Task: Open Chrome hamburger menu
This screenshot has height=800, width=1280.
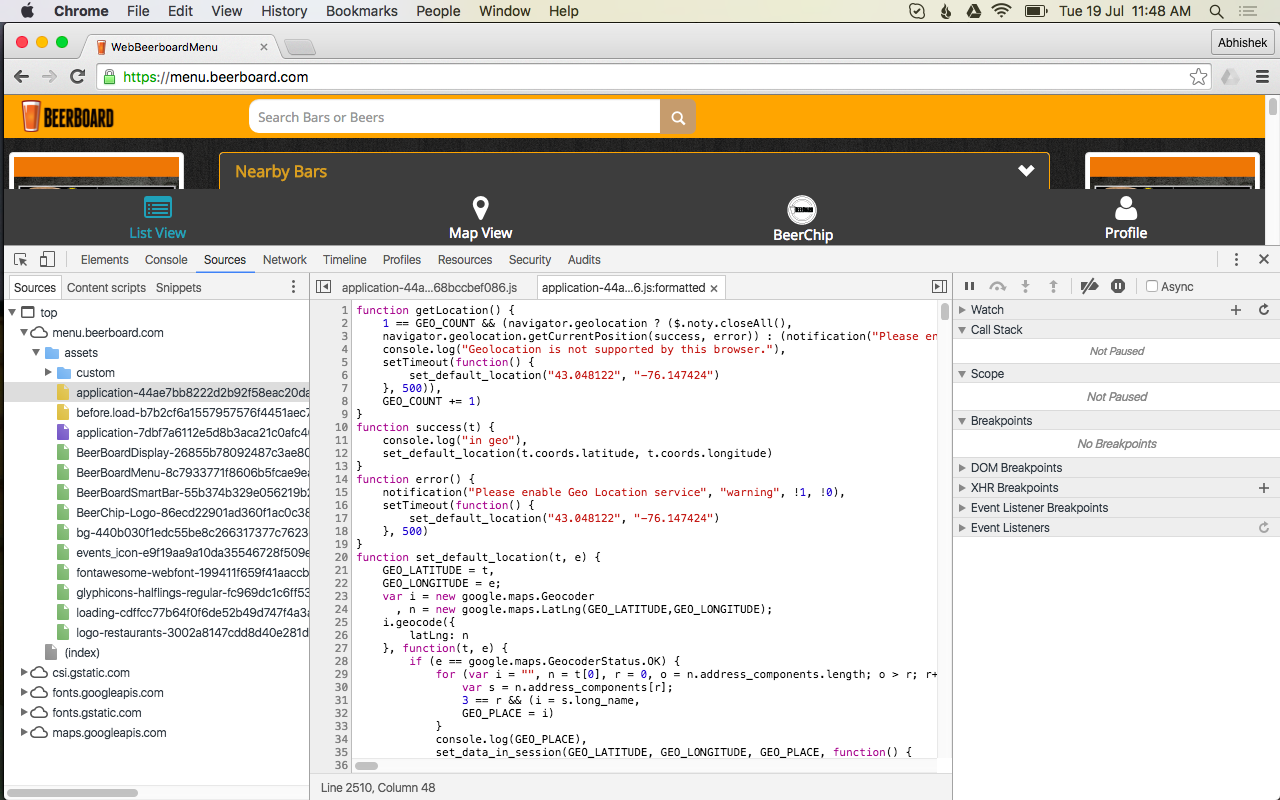Action: tap(1262, 77)
